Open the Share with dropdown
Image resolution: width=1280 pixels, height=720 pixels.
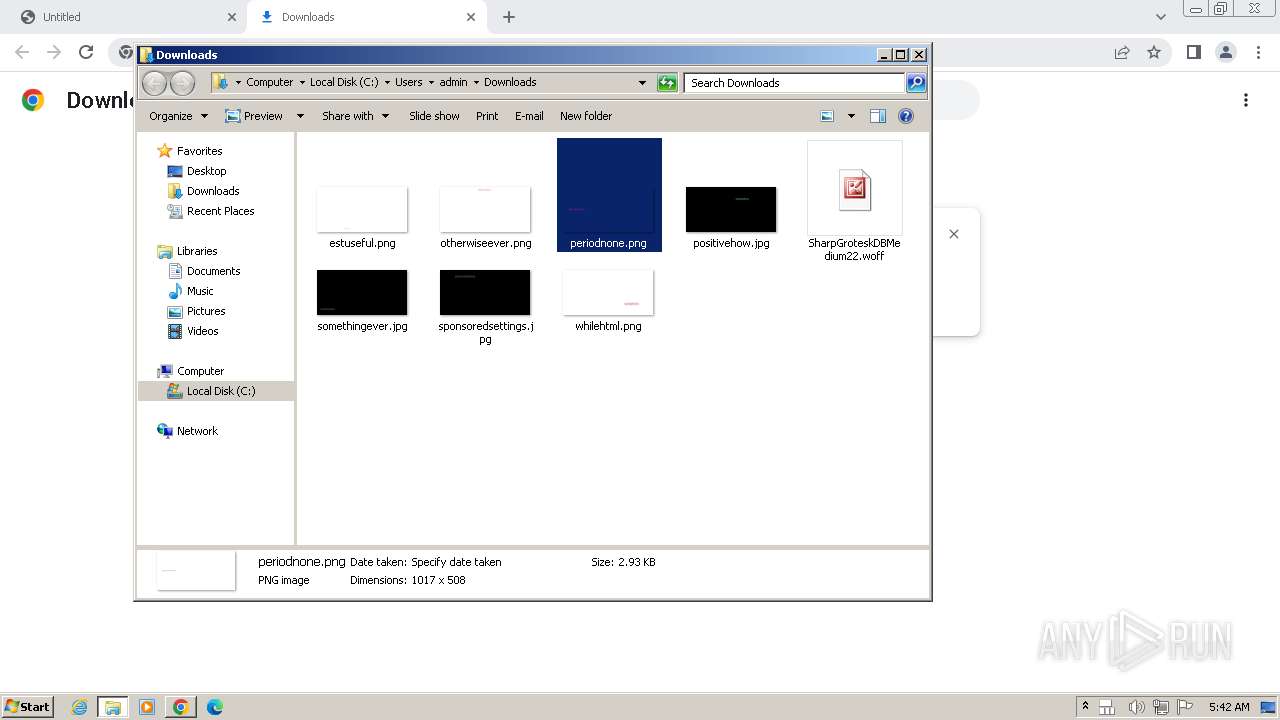point(355,116)
